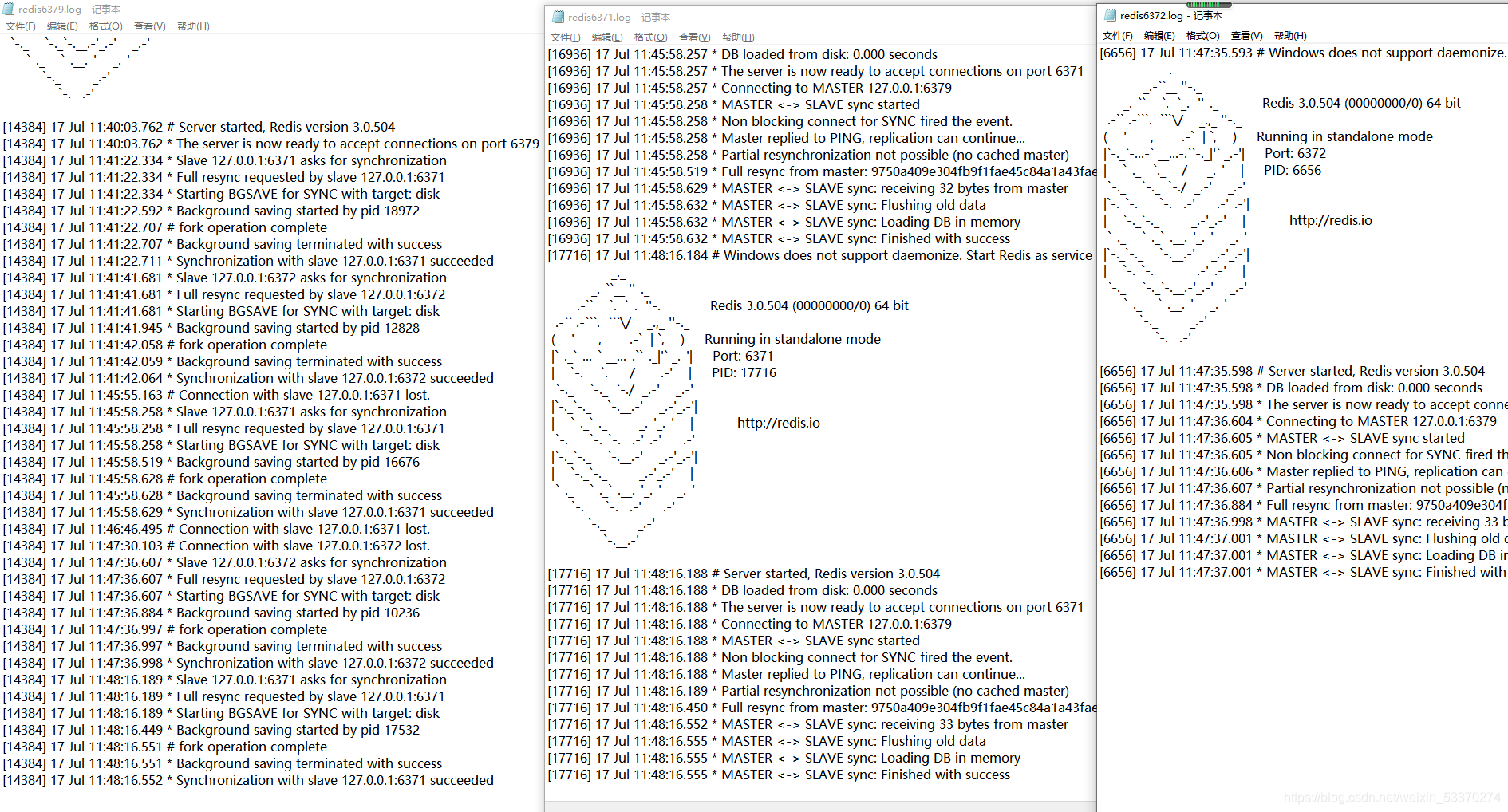Click Notepad icon in redis6371.log title bar
The image size is (1508, 812).
(558, 17)
